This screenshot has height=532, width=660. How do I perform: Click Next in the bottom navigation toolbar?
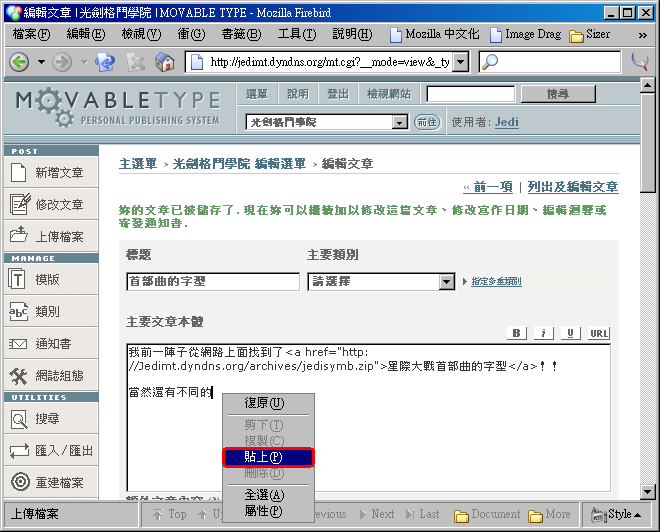coord(377,514)
